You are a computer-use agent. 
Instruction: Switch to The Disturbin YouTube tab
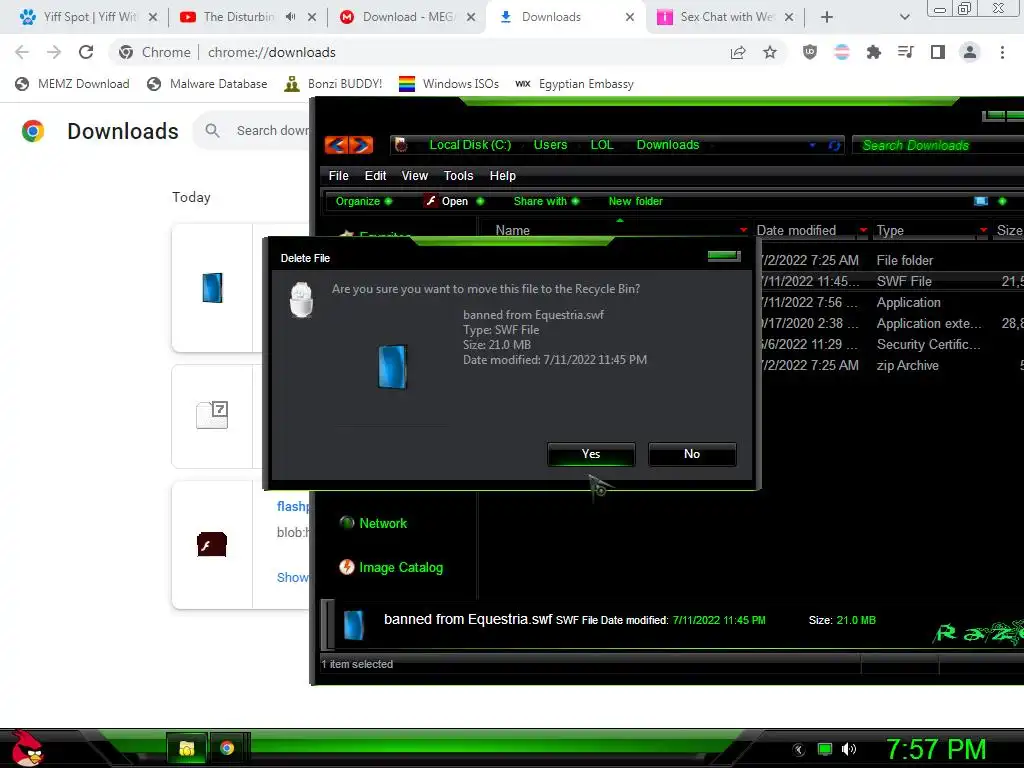(239, 17)
